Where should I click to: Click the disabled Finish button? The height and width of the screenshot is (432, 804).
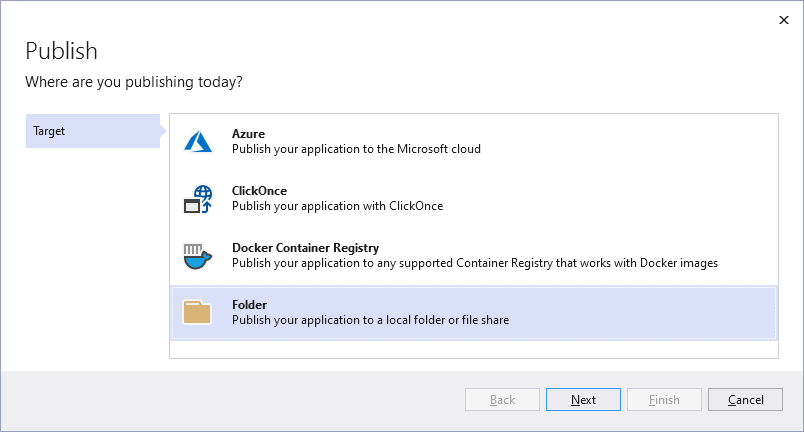[x=664, y=400]
